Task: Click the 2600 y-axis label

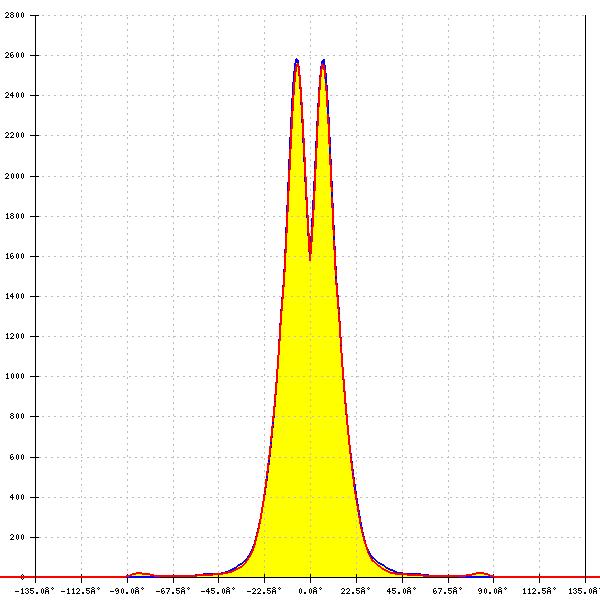Action: 15,55
